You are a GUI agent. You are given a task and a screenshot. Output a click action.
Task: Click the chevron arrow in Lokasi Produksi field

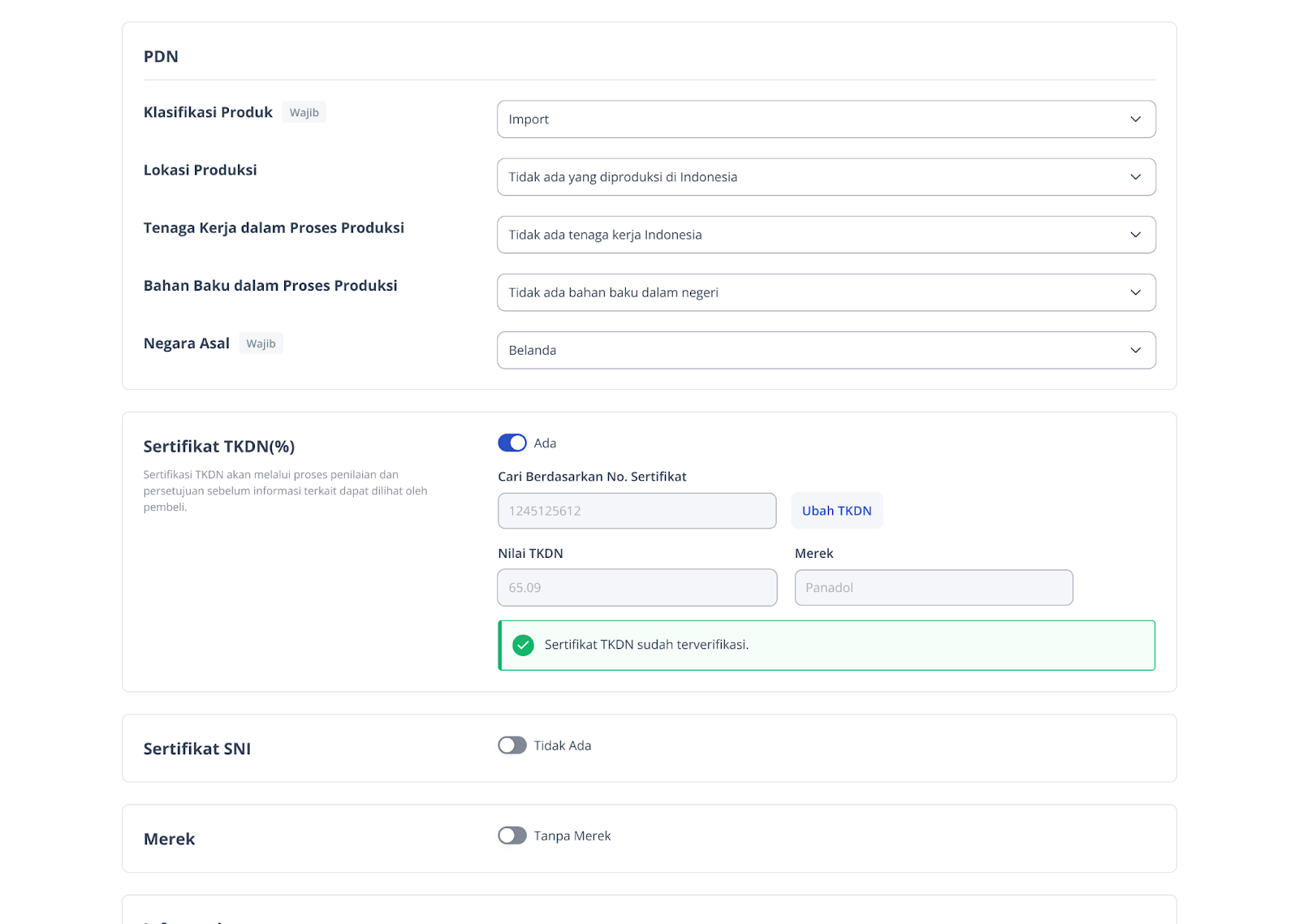tap(1135, 177)
